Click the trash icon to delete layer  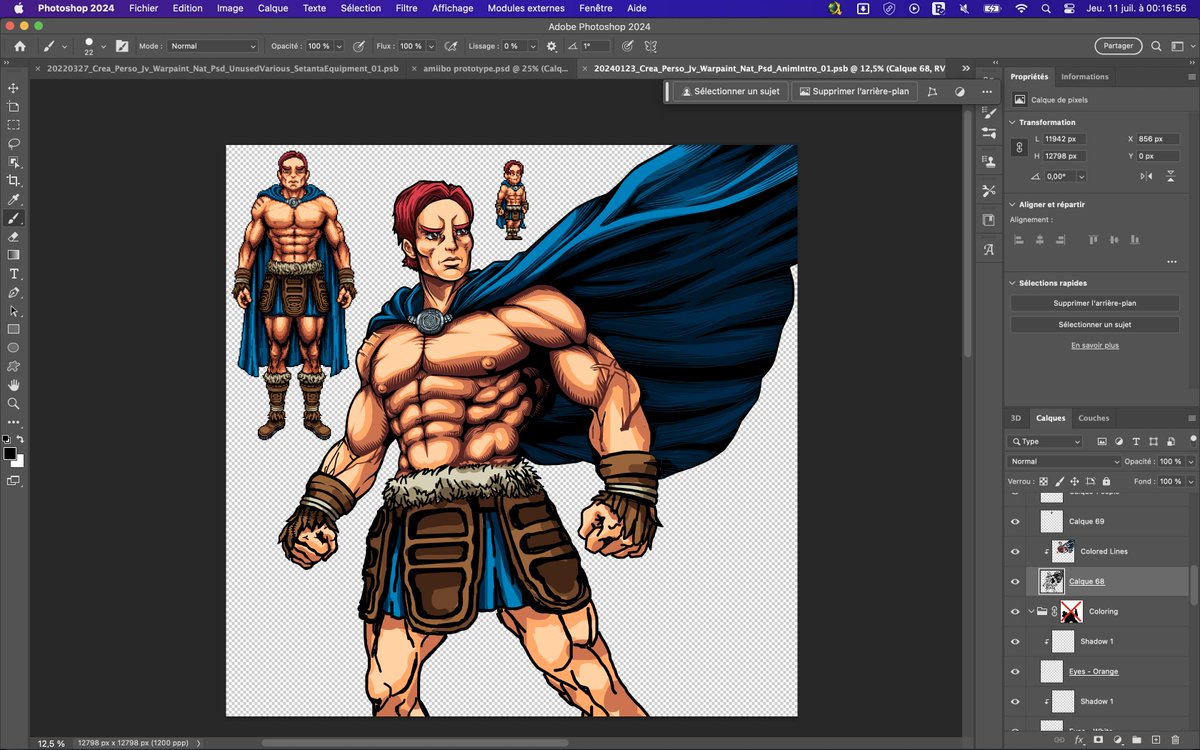pyautogui.click(x=1173, y=741)
